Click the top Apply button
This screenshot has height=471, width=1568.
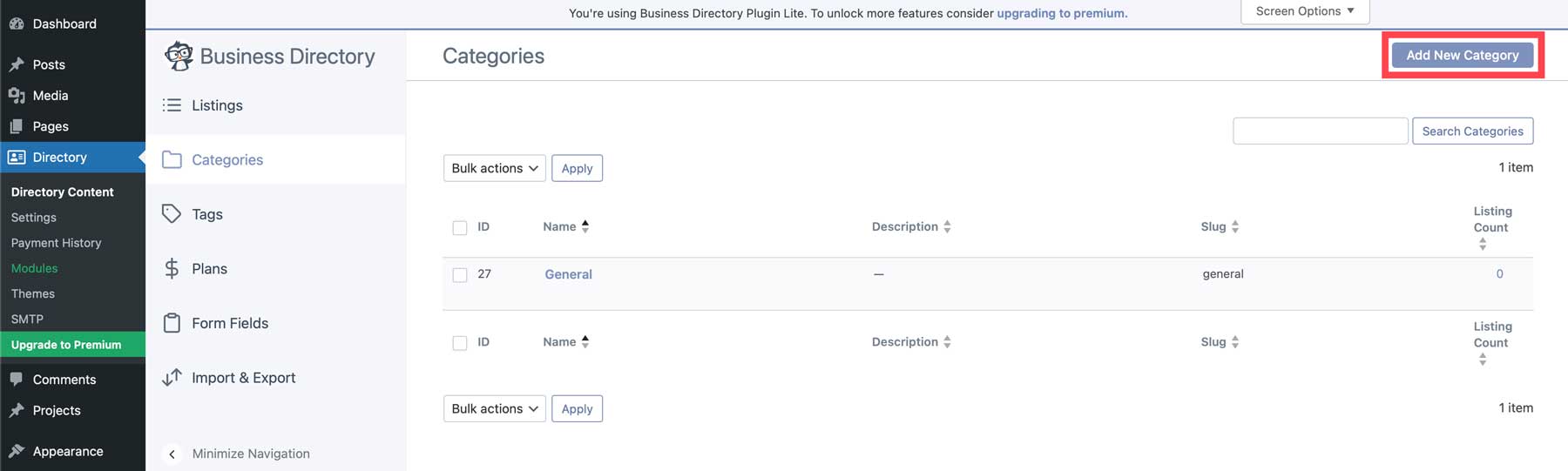(x=577, y=168)
